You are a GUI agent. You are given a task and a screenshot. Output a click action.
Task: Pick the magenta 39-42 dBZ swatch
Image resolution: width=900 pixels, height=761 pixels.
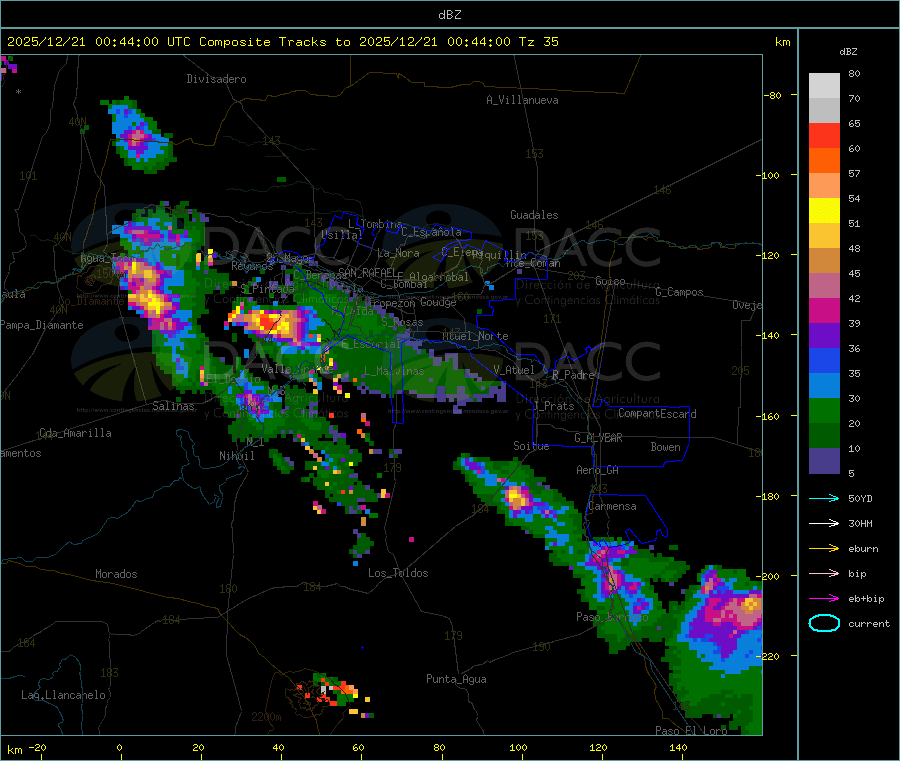coord(824,310)
